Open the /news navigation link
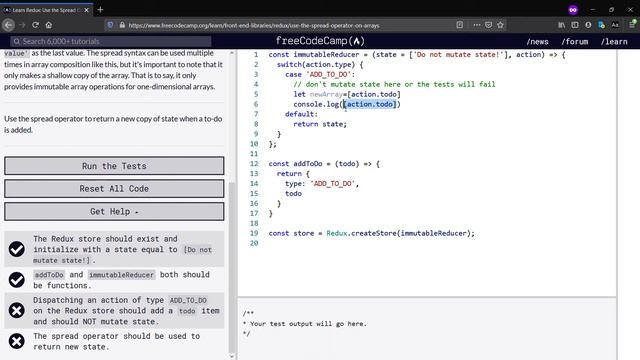Image resolution: width=640 pixels, height=360 pixels. [x=537, y=42]
